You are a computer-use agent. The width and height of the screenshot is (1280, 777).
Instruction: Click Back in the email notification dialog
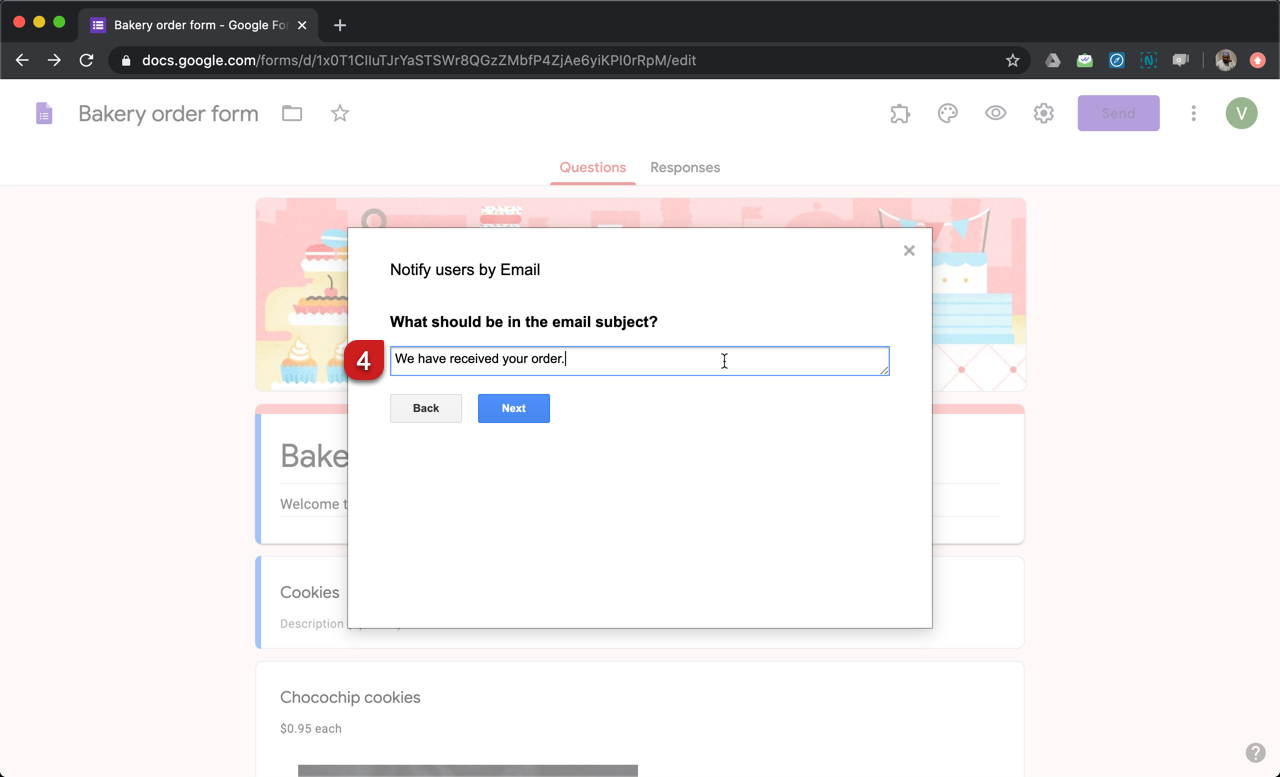point(425,408)
